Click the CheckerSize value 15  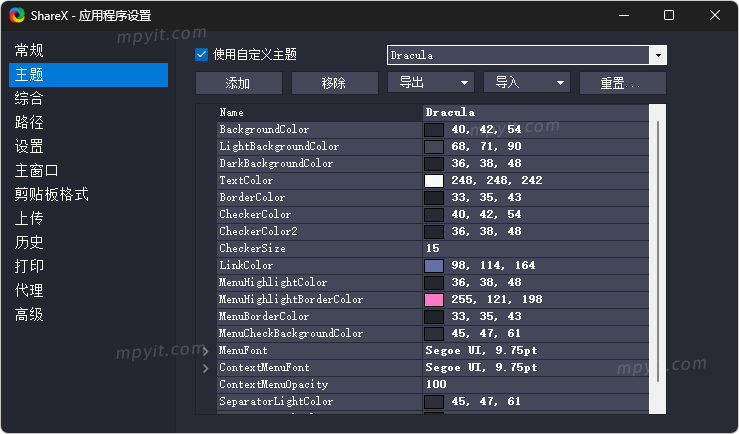click(433, 248)
